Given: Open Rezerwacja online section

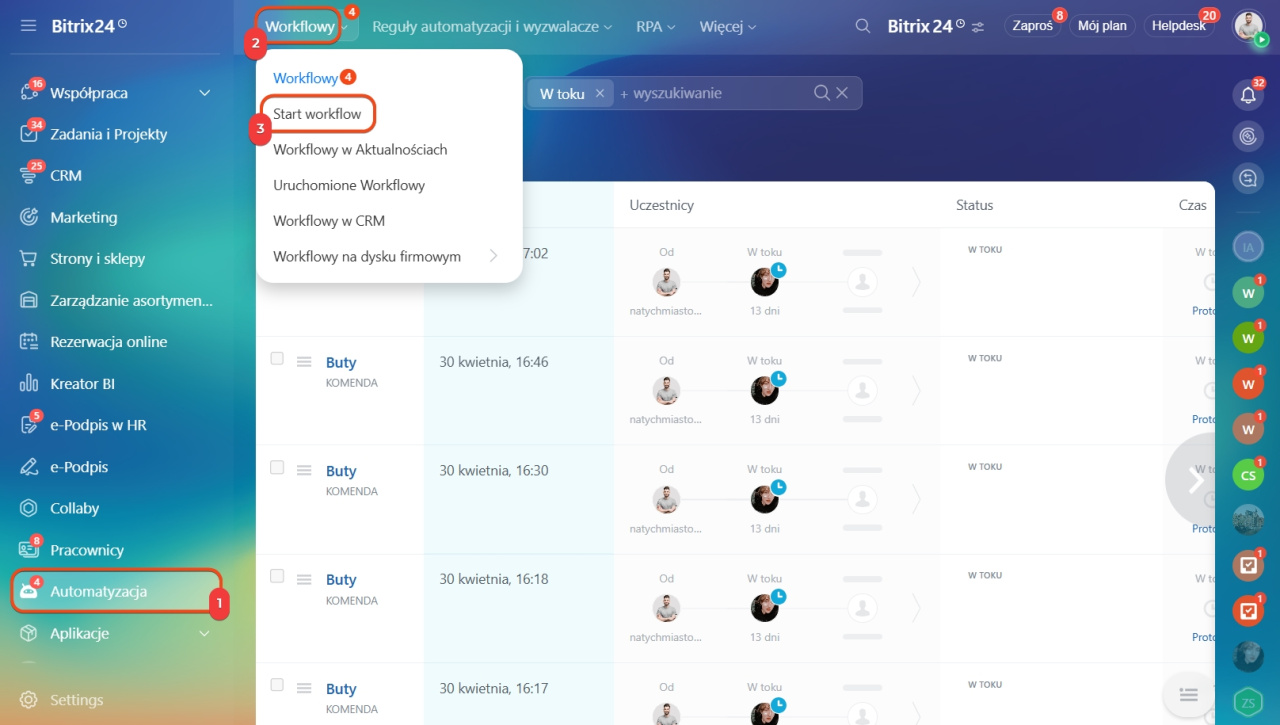Looking at the screenshot, I should (x=109, y=342).
